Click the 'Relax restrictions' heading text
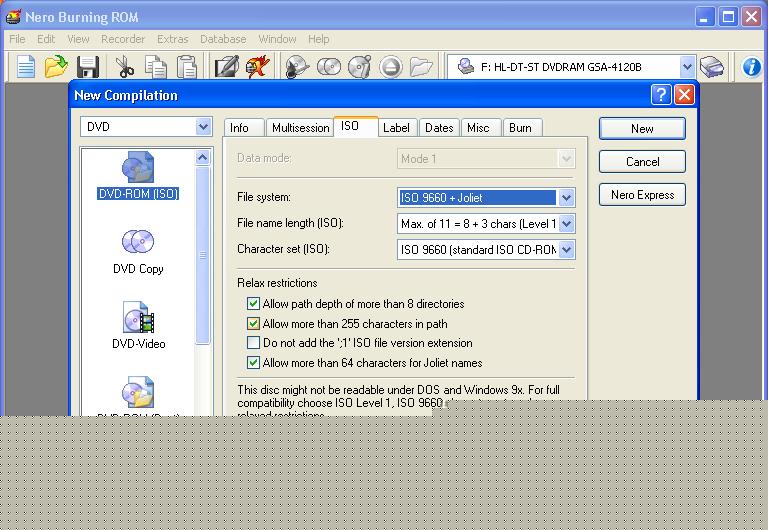 277,283
